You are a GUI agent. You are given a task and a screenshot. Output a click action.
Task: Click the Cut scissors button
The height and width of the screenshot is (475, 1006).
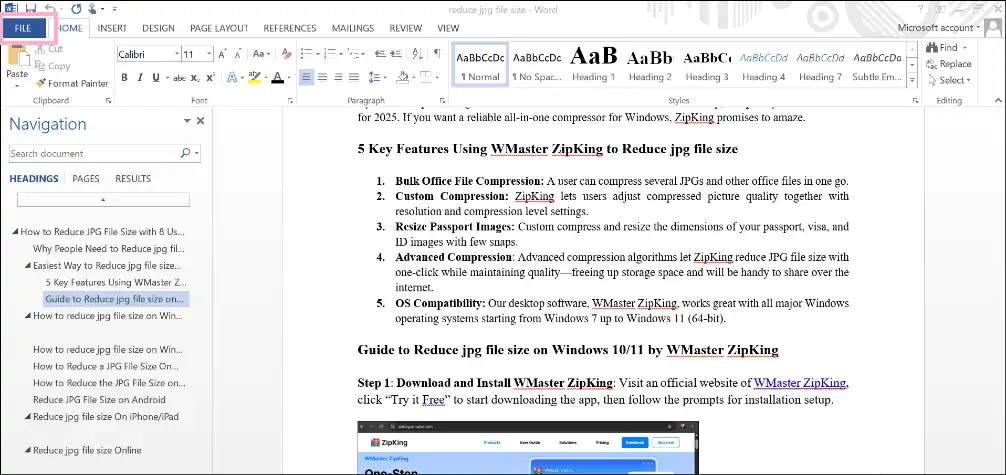tap(49, 49)
